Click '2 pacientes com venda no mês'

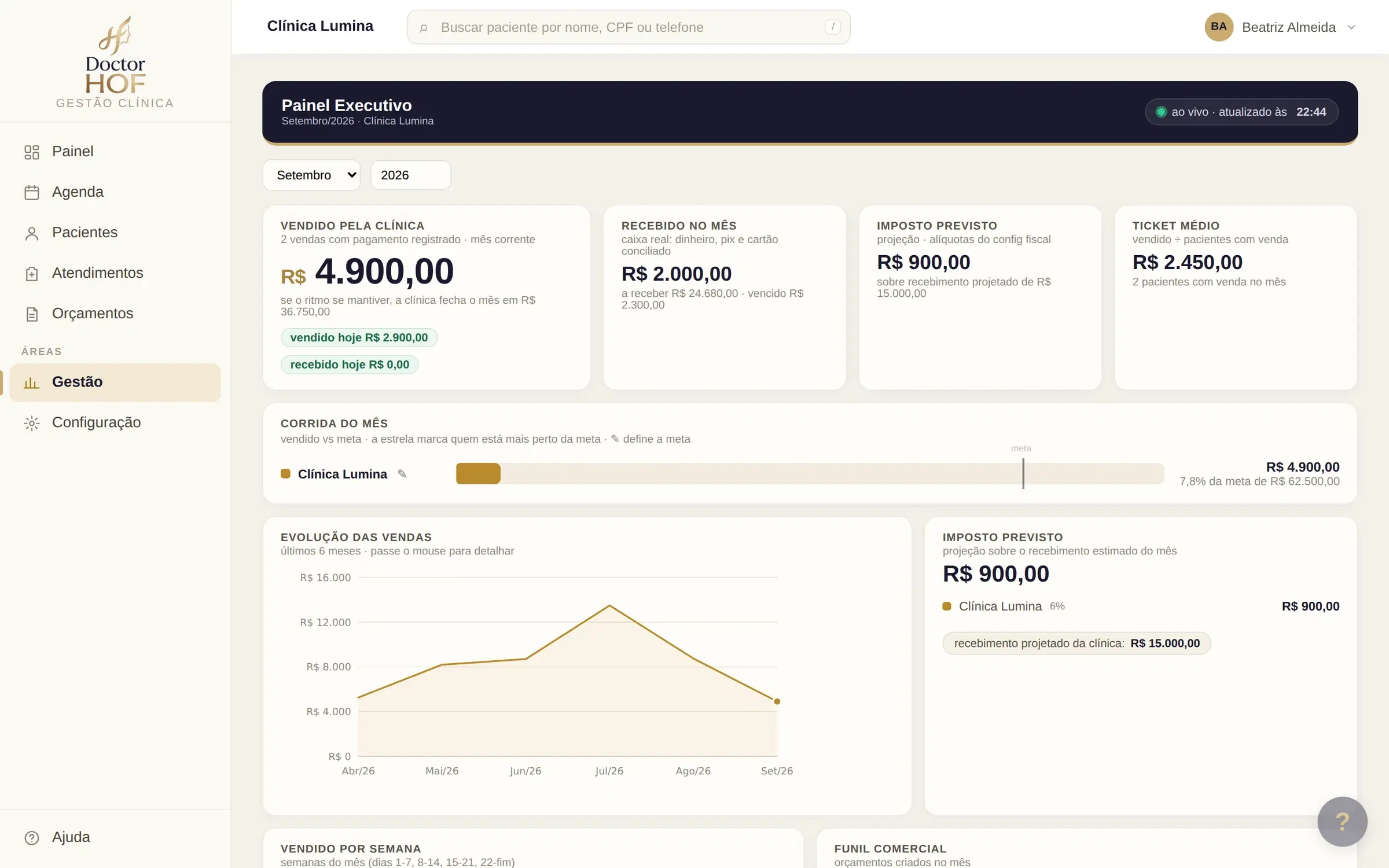[x=1209, y=282]
